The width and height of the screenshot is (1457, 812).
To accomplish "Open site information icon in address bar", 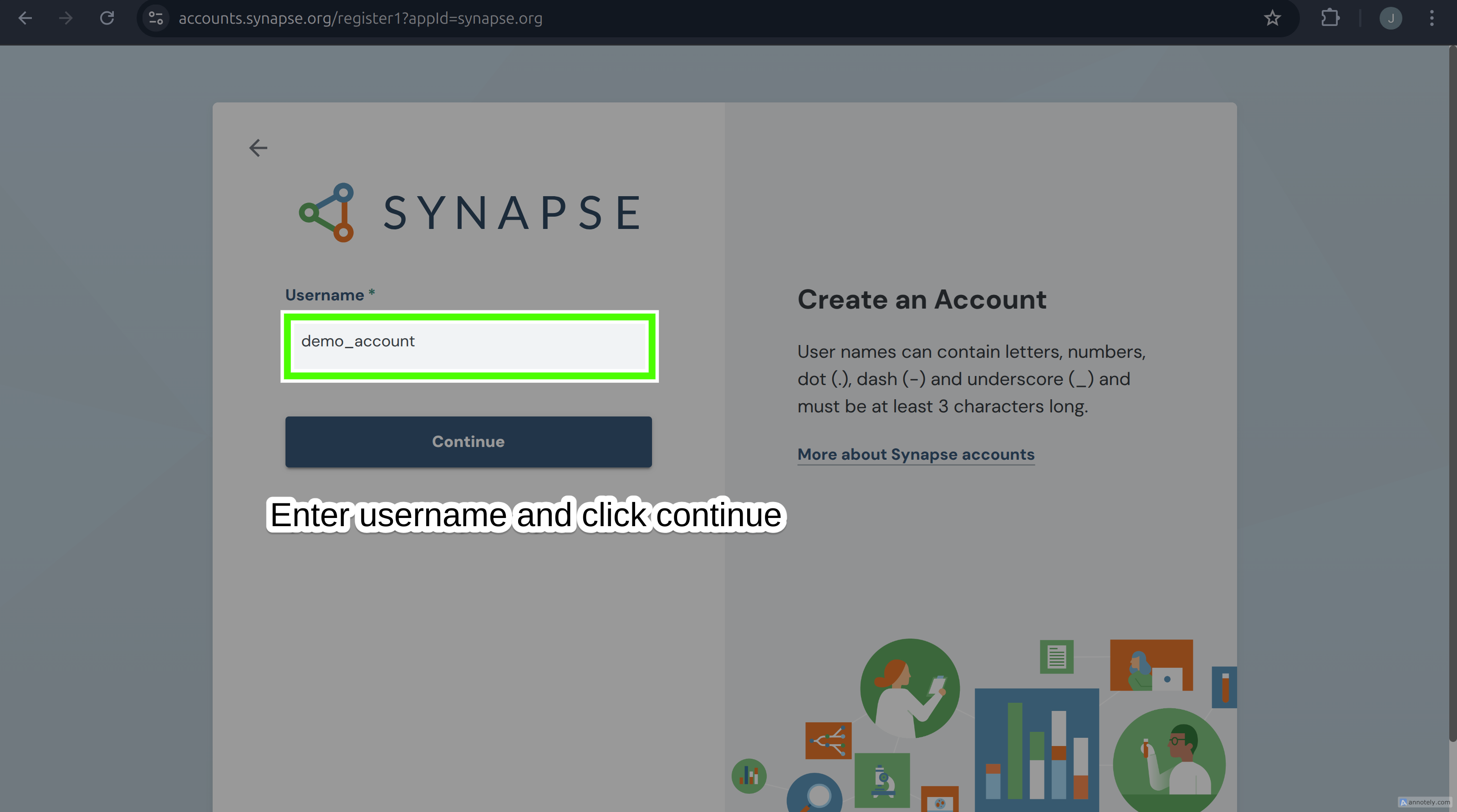I will click(x=156, y=18).
